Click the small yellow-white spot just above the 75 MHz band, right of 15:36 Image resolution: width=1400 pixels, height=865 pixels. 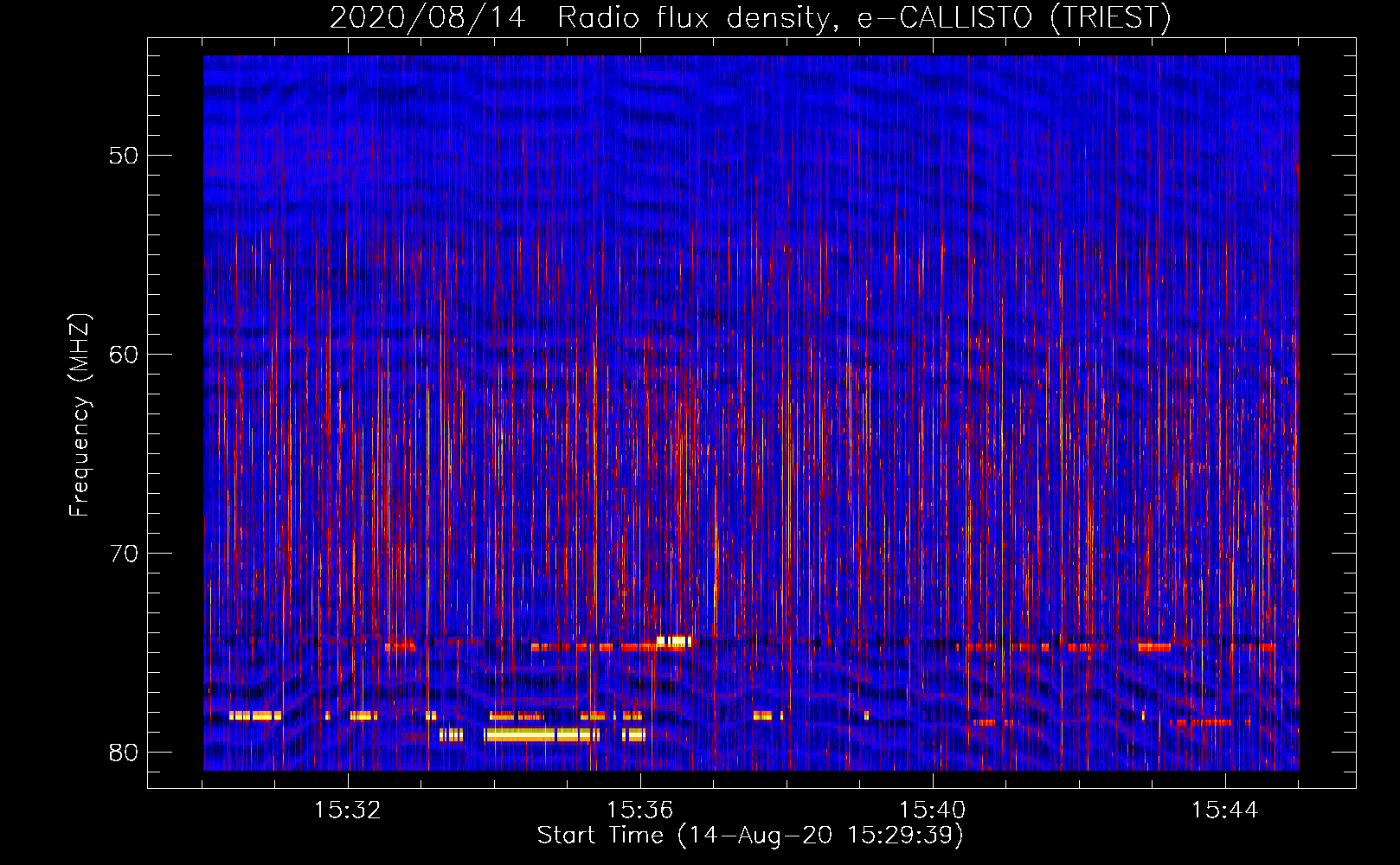click(674, 641)
